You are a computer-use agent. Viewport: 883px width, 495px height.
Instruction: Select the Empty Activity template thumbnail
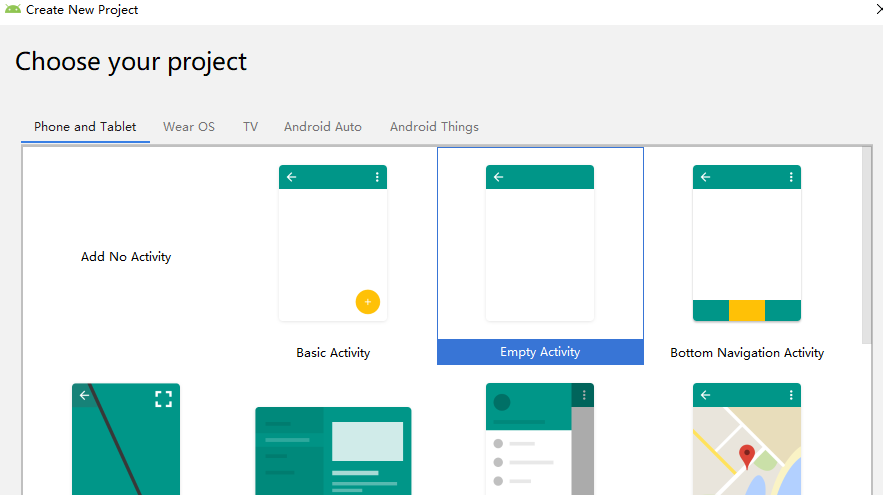(x=540, y=243)
